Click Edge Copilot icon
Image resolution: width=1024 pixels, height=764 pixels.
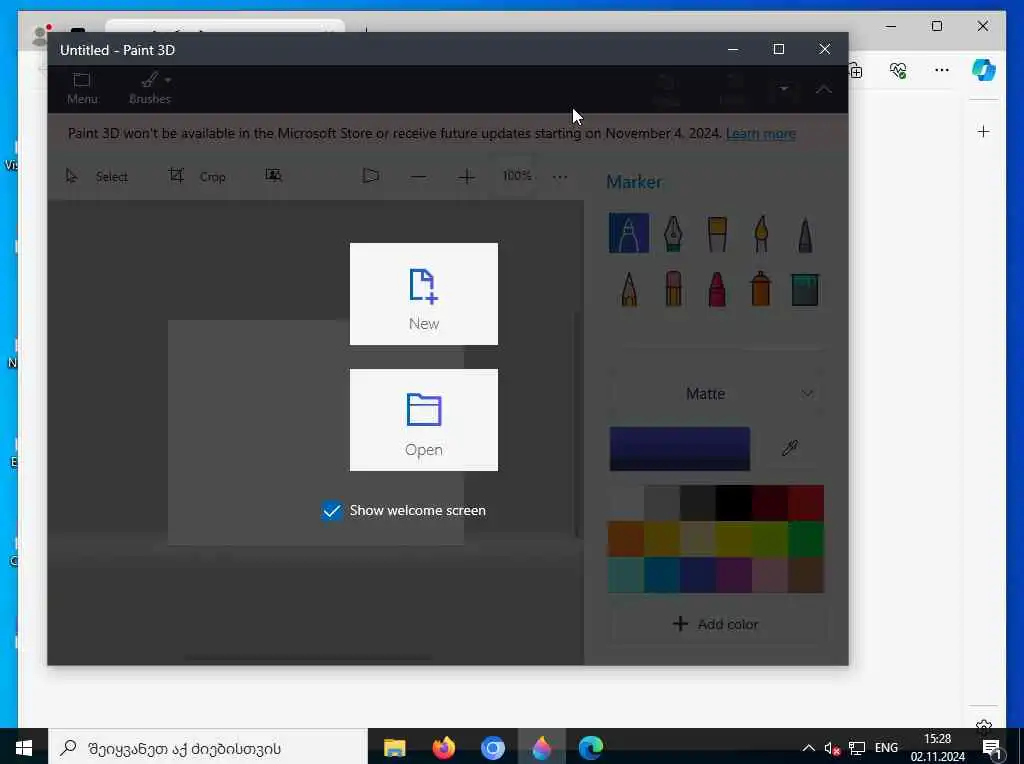coord(983,70)
